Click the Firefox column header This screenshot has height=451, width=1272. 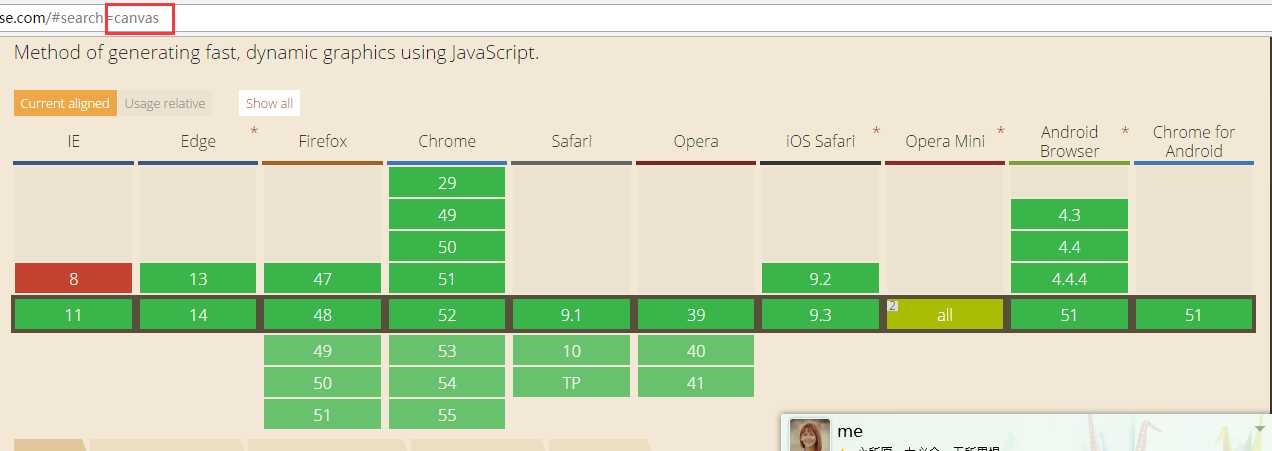click(x=322, y=141)
